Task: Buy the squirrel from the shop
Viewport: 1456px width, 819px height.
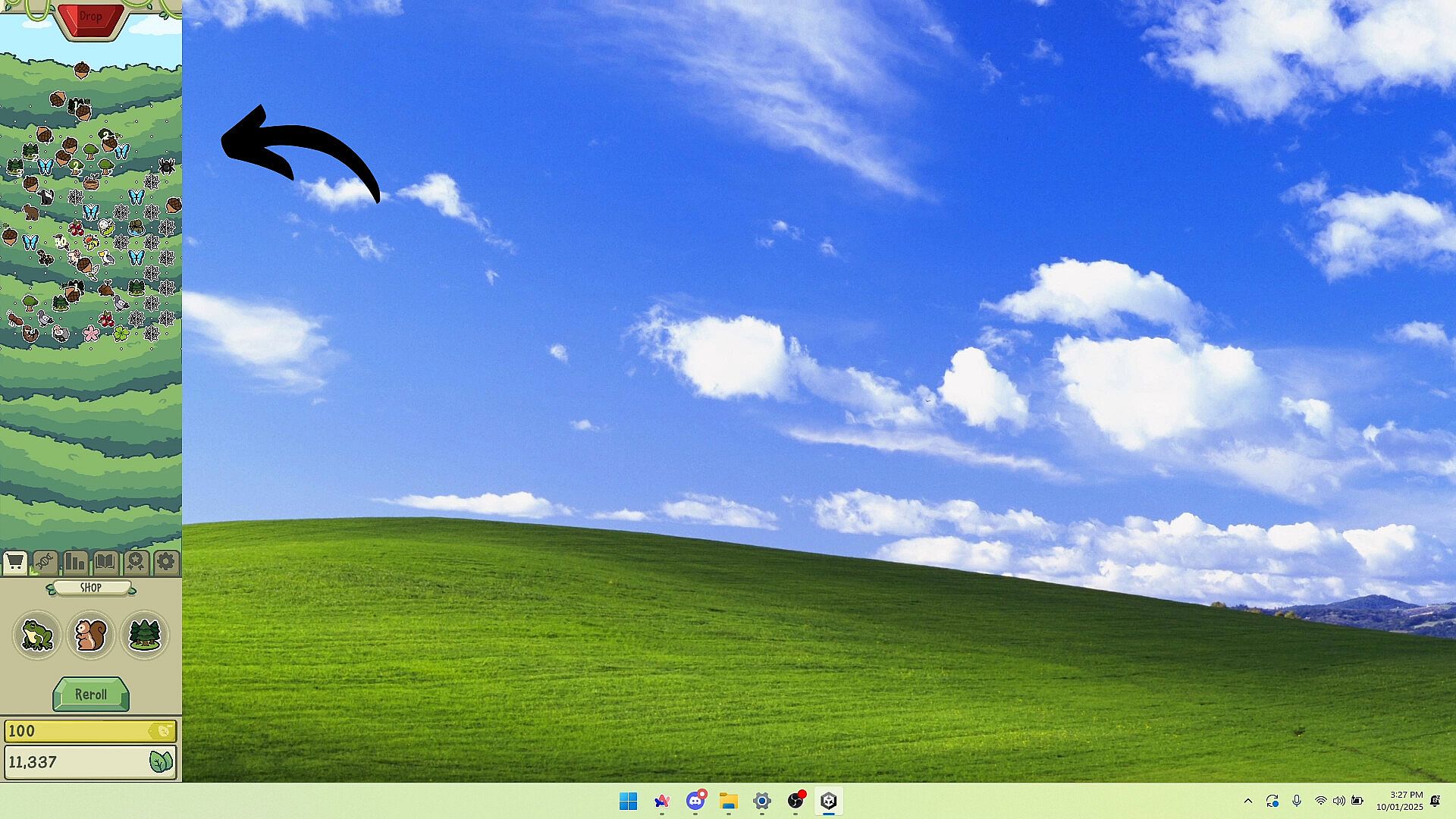Action: (90, 635)
